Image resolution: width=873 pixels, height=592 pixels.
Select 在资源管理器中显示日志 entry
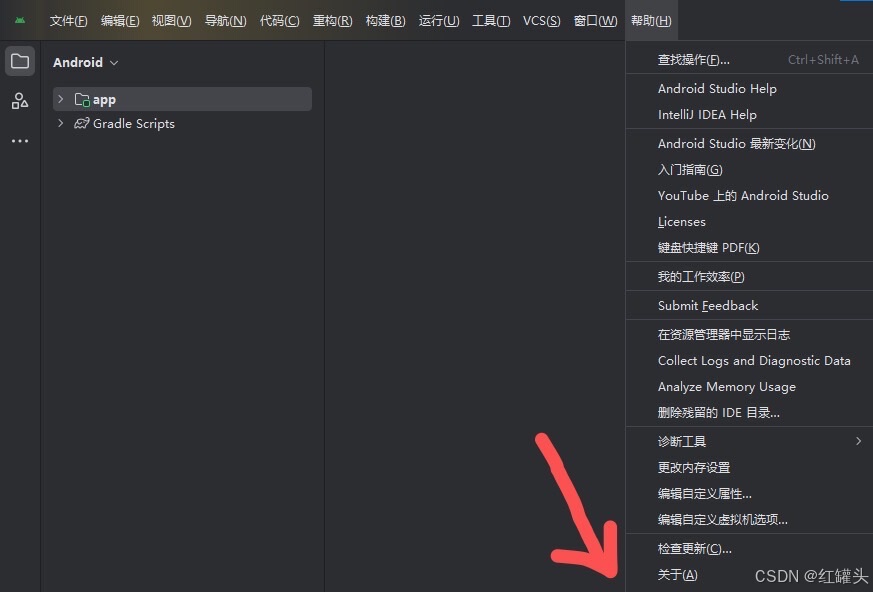coord(749,335)
